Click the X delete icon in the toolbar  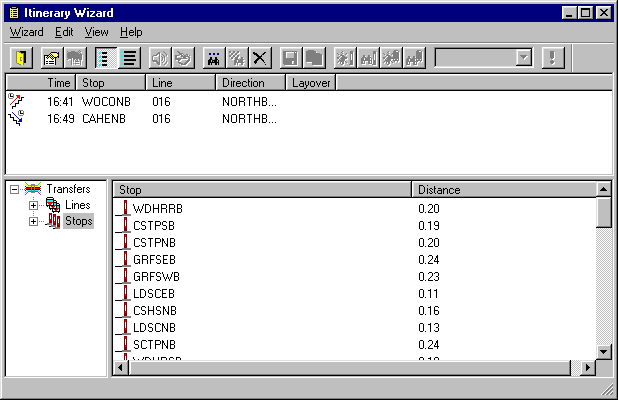260,58
